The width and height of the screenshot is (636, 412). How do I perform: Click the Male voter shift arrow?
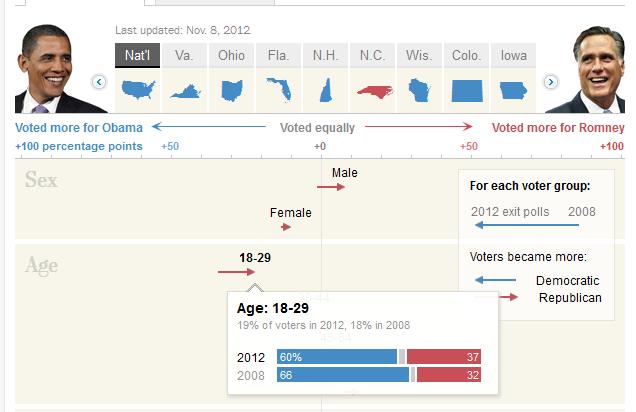click(x=333, y=187)
